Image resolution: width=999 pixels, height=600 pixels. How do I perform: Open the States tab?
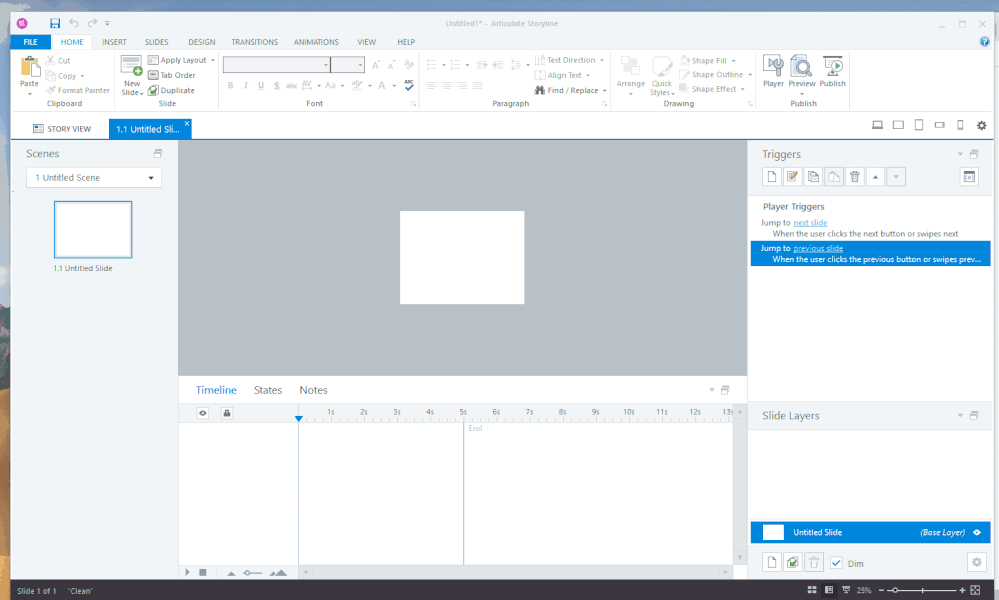[x=268, y=390]
